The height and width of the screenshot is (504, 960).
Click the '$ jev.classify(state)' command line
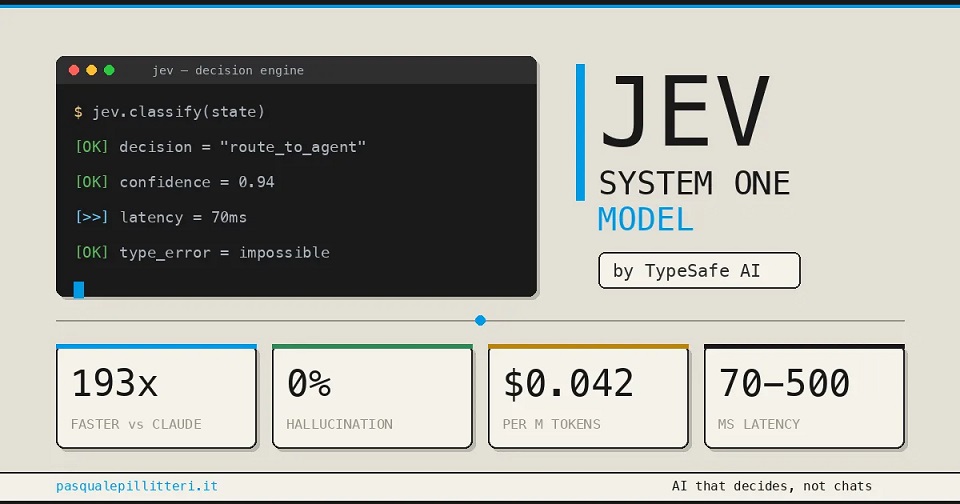[170, 112]
